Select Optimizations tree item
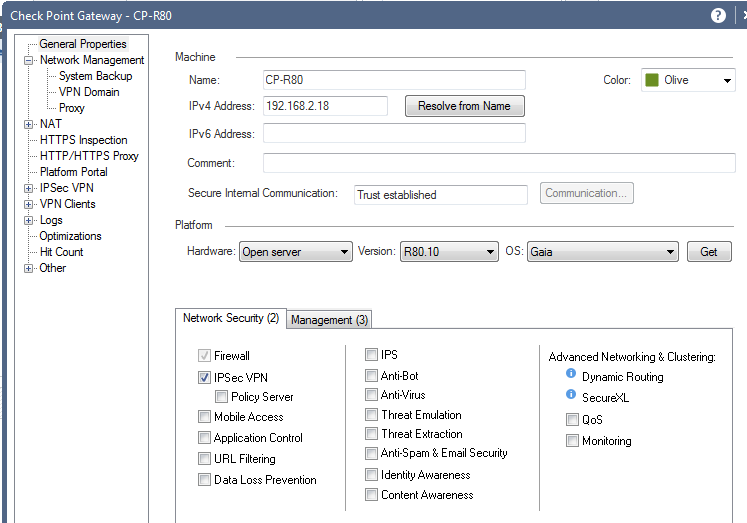 [x=71, y=236]
